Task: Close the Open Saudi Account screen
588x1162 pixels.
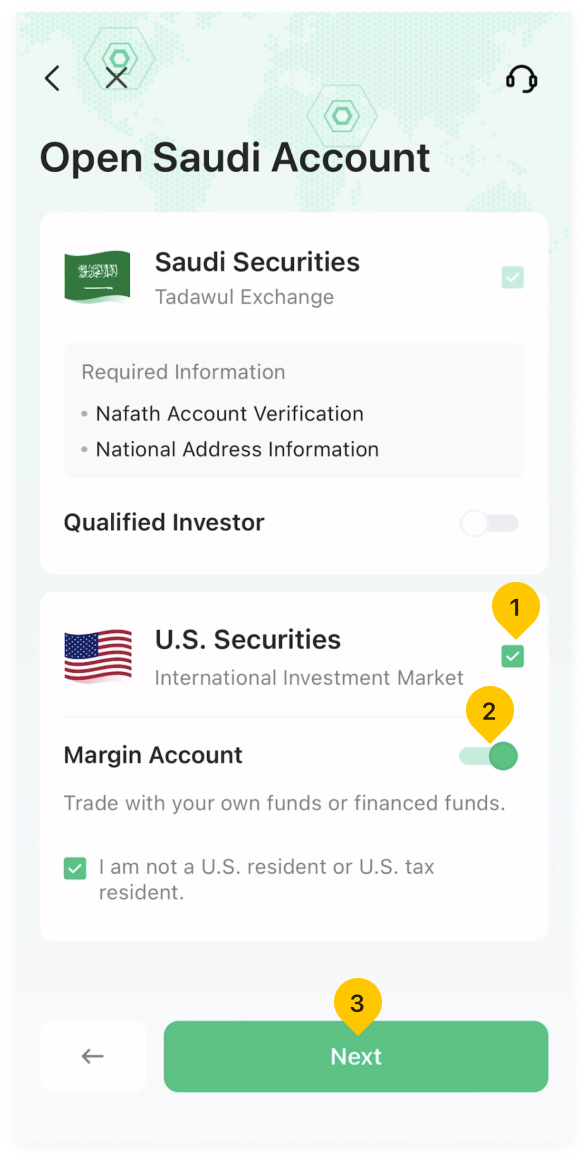Action: [x=116, y=78]
